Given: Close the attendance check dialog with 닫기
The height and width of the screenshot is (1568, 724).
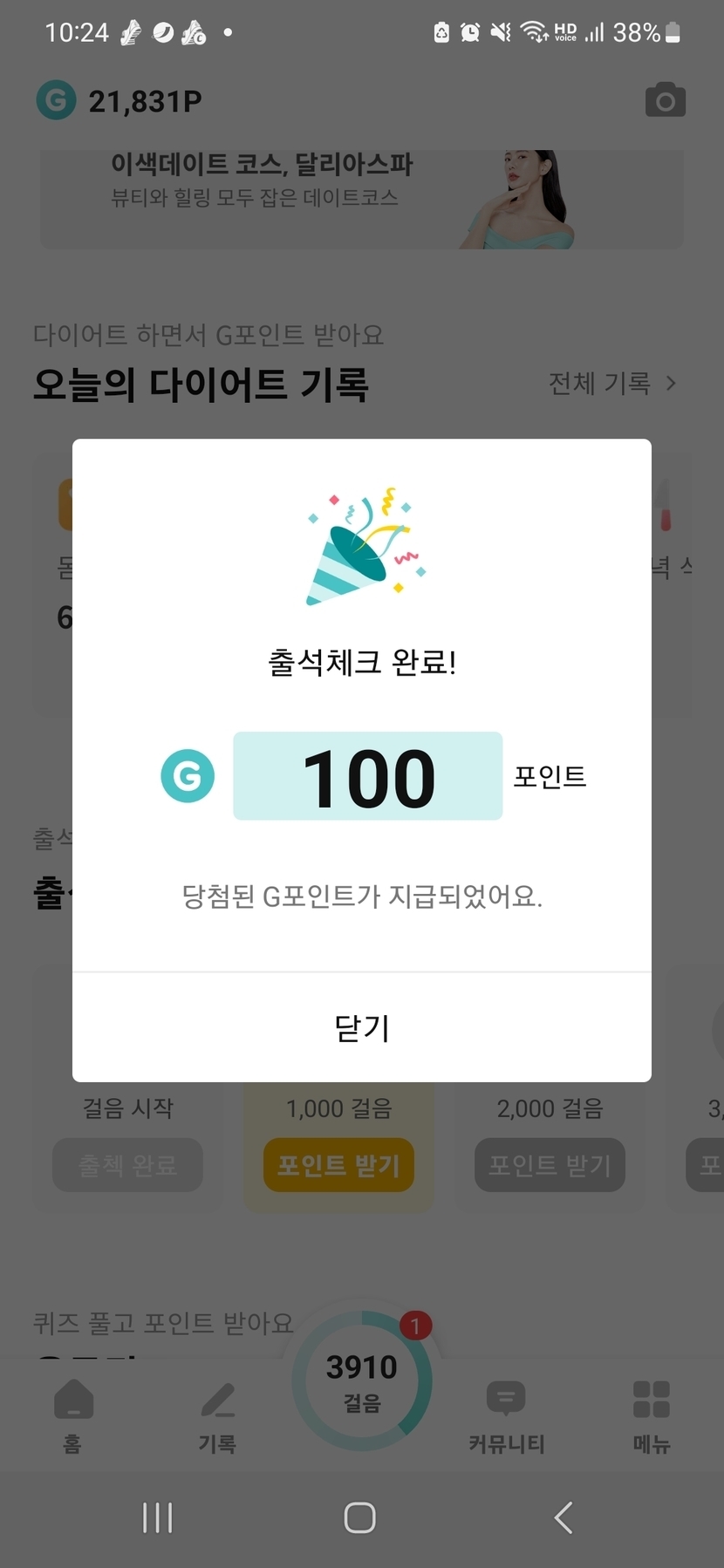Looking at the screenshot, I should pyautogui.click(x=362, y=1027).
